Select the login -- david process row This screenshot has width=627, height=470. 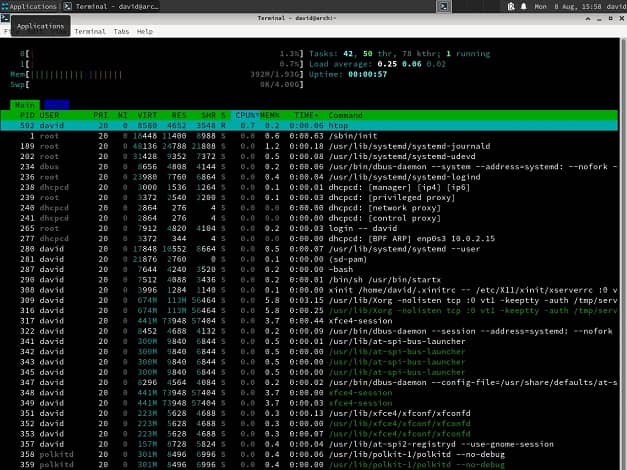(x=309, y=228)
